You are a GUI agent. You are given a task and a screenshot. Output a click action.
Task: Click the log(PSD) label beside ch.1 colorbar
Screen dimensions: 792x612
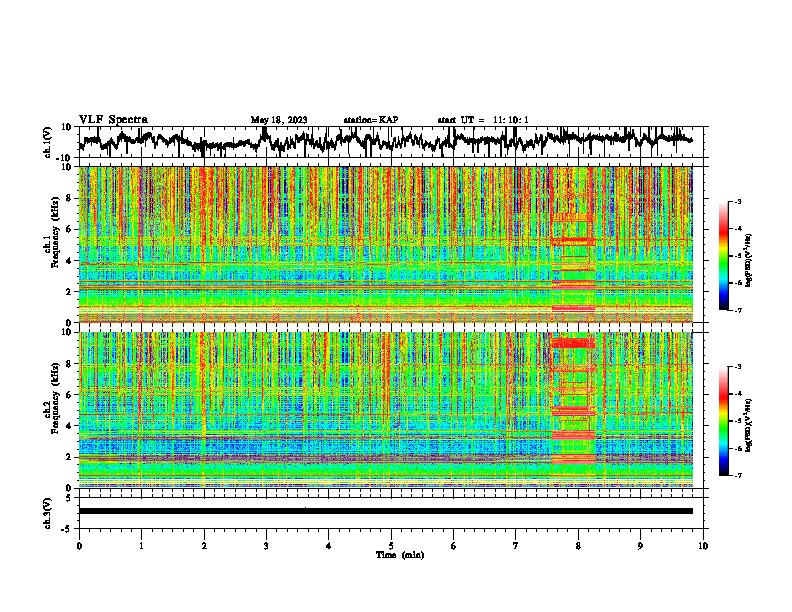749,261
